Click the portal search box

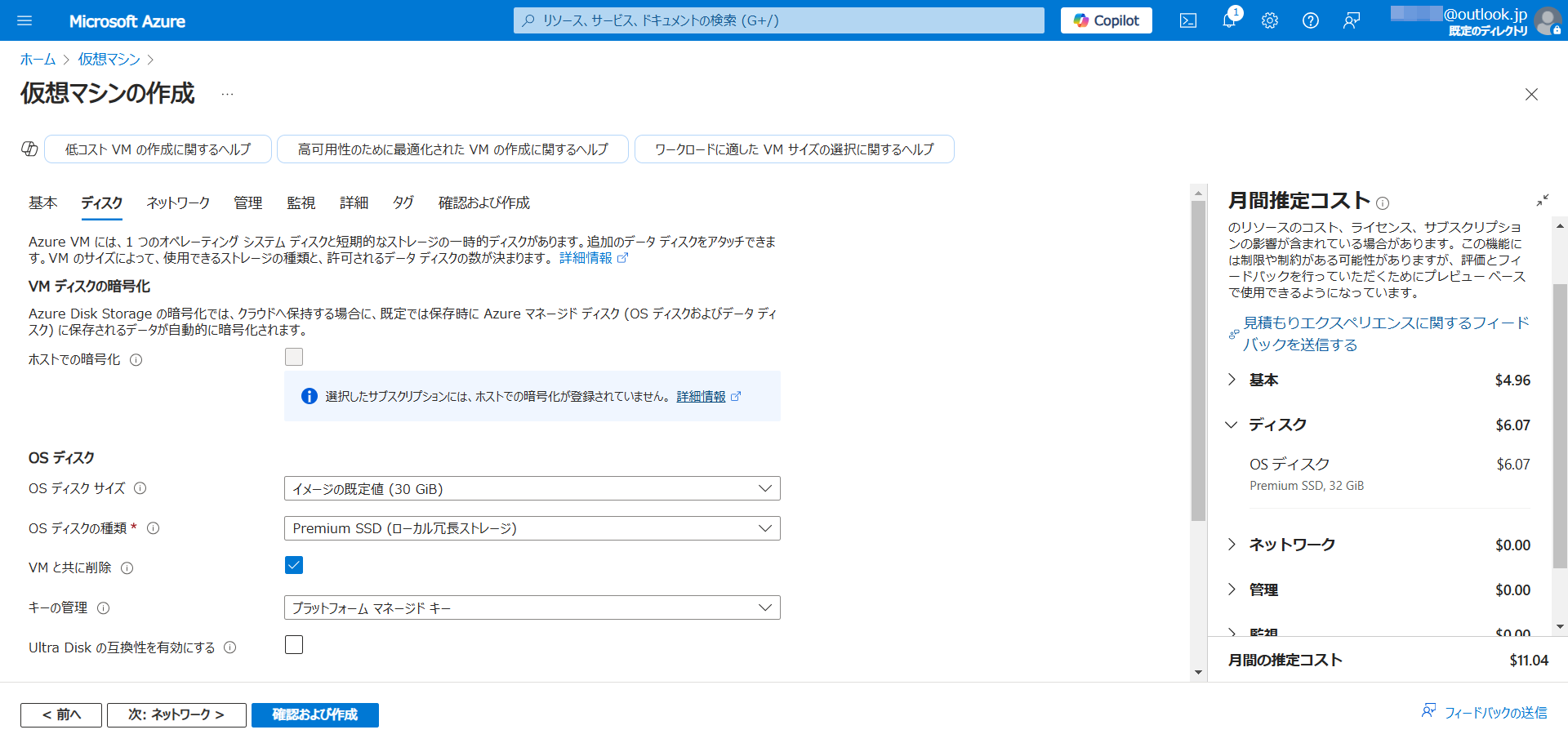pos(778,20)
